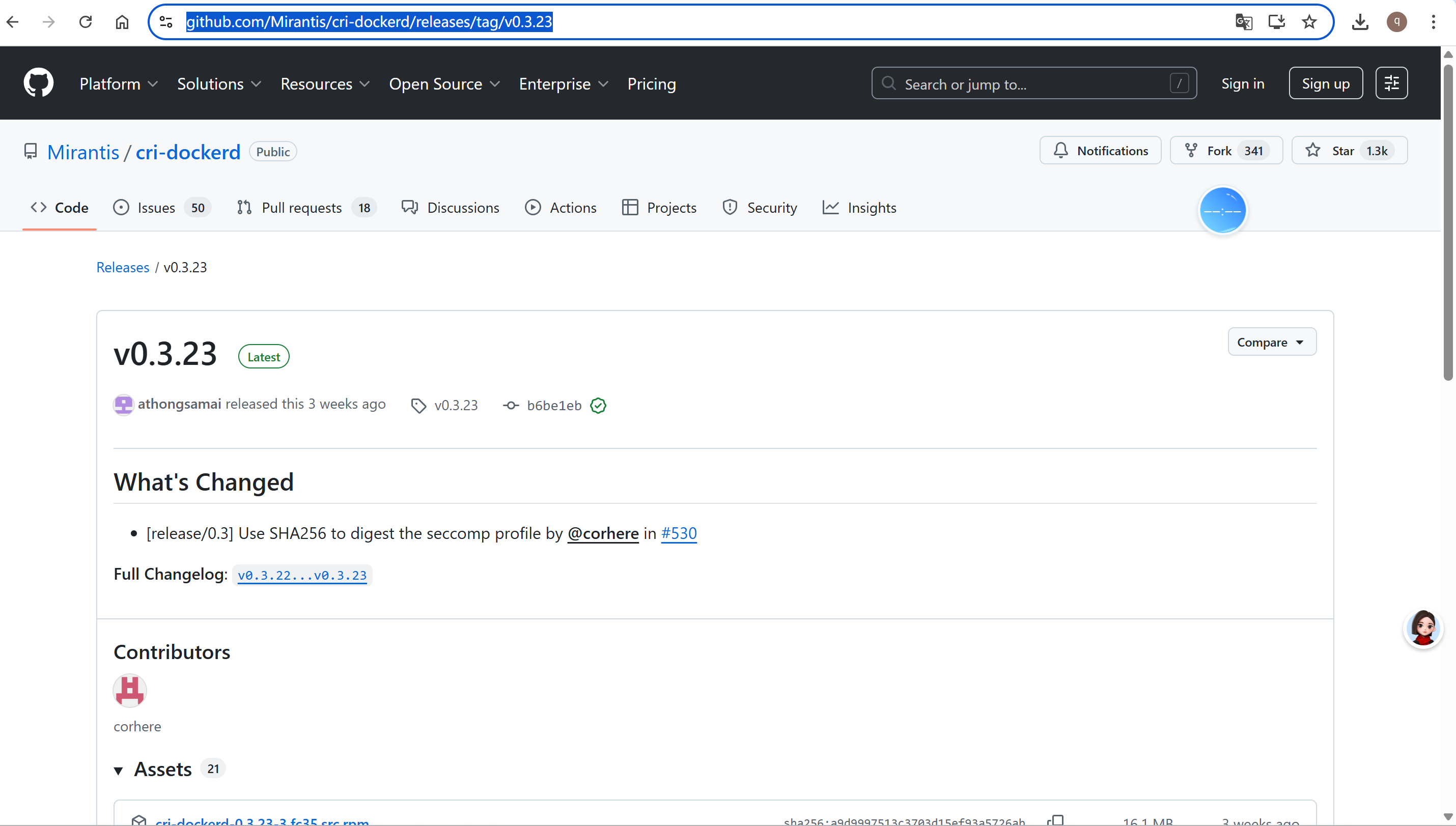Open the translate page icon
The image size is (1456, 826).
pyautogui.click(x=1243, y=22)
